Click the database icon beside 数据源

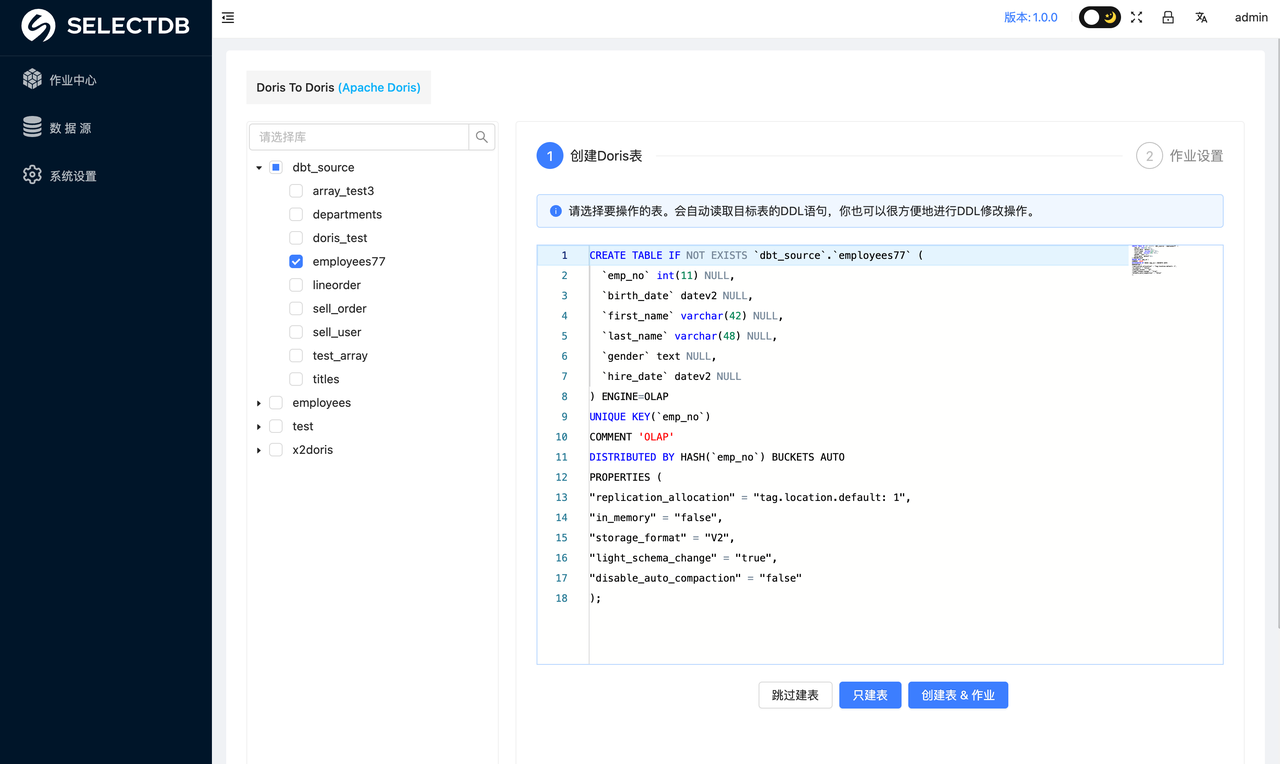[x=32, y=127]
